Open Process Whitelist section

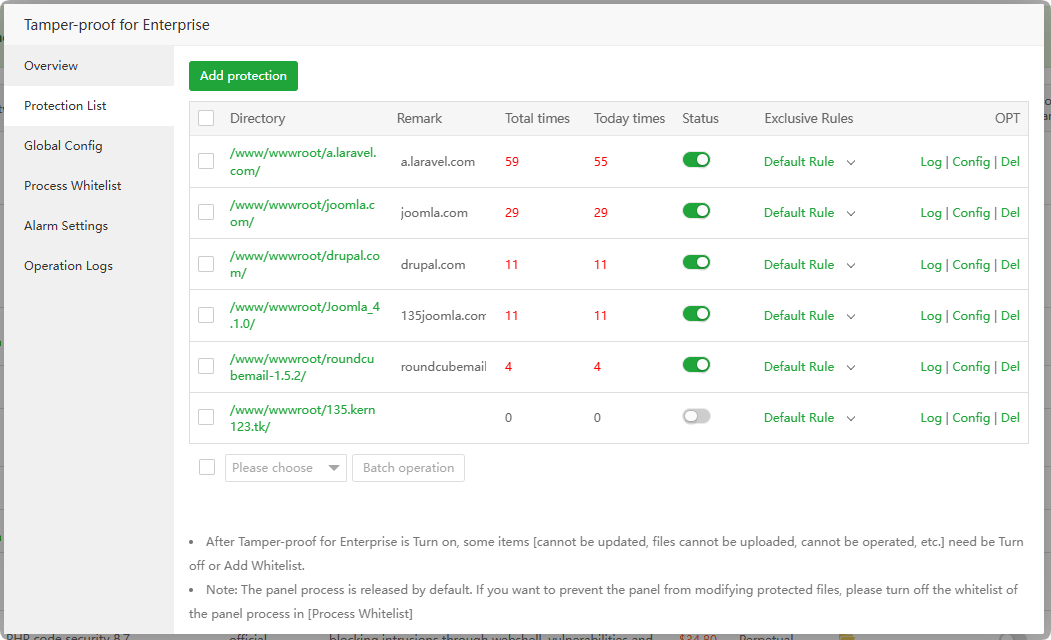pos(72,186)
